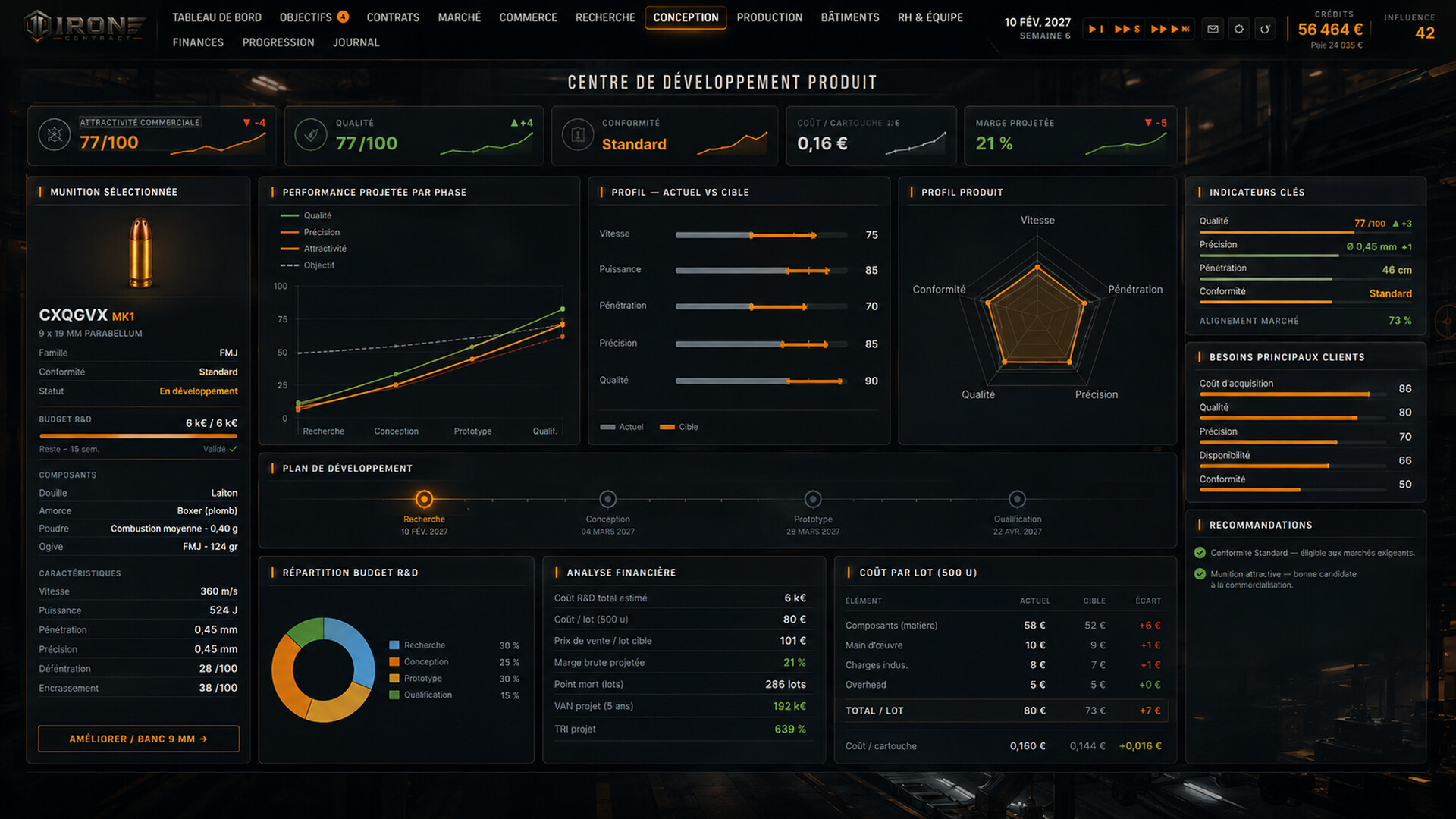Open the mail envelope icon
The image size is (1456, 819).
pos(1213,29)
